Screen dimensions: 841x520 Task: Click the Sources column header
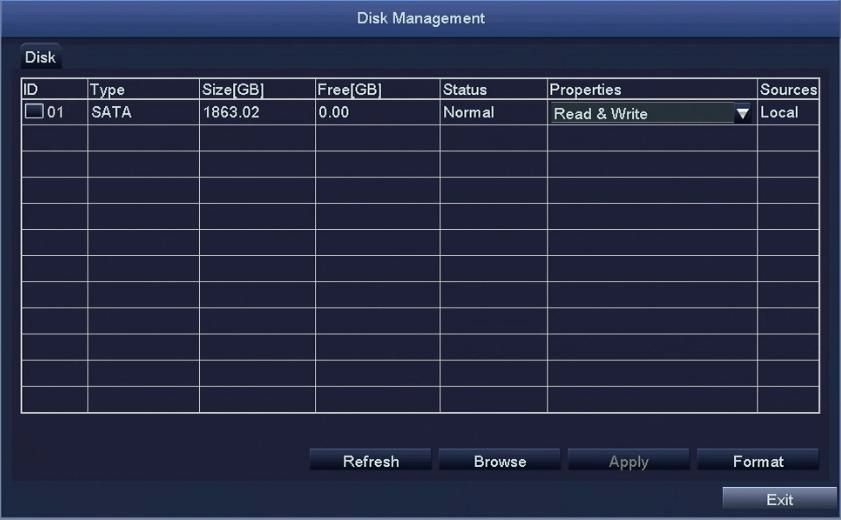point(788,90)
